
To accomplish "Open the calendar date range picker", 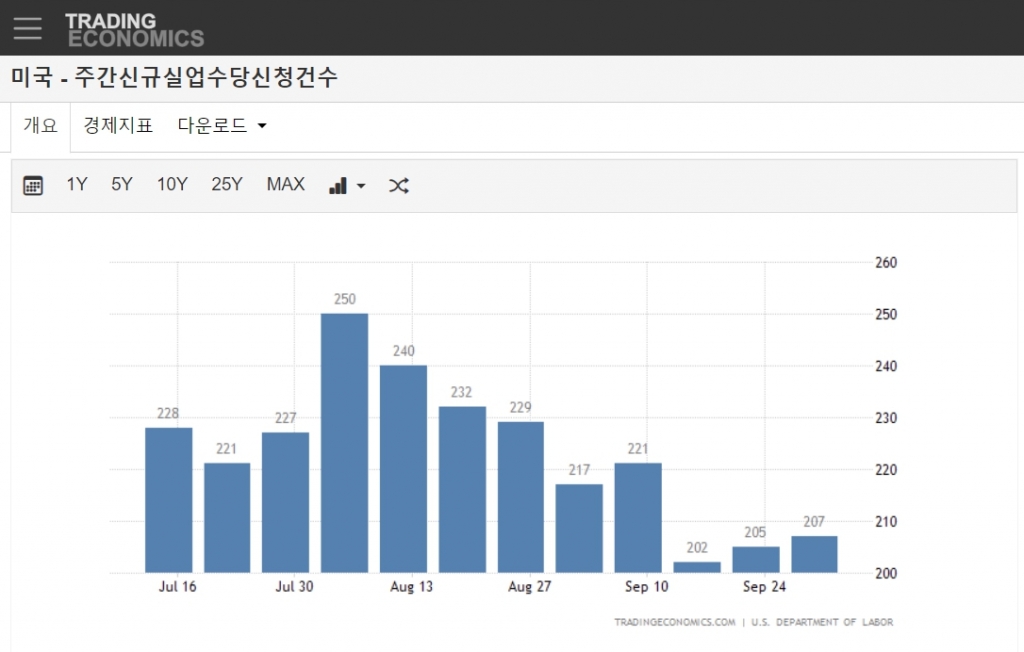I will coord(33,185).
